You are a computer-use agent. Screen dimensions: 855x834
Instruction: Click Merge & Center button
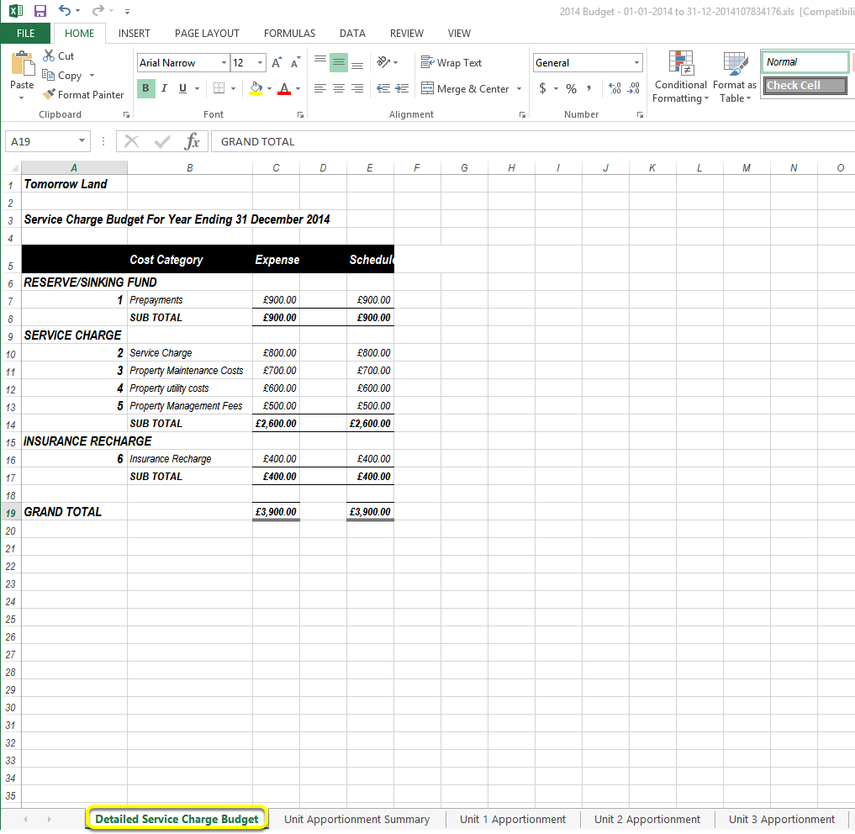coord(465,88)
